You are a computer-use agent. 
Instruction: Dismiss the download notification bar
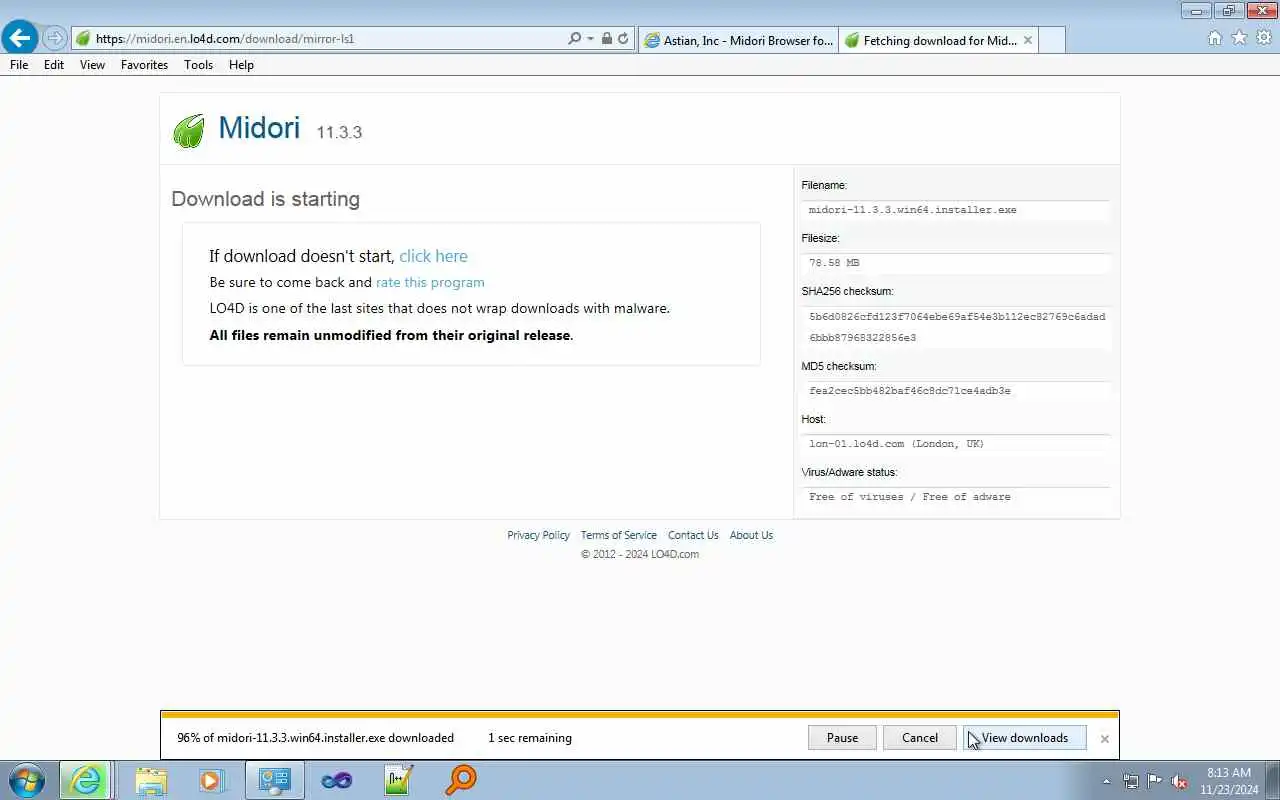1104,739
